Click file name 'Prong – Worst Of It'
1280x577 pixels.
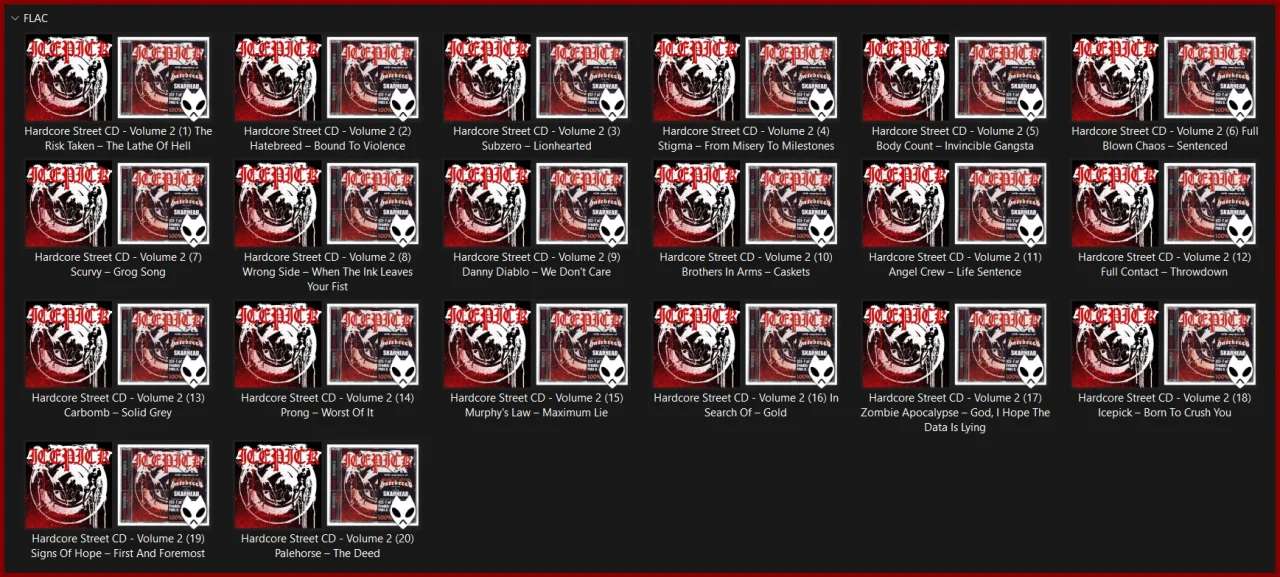click(328, 413)
